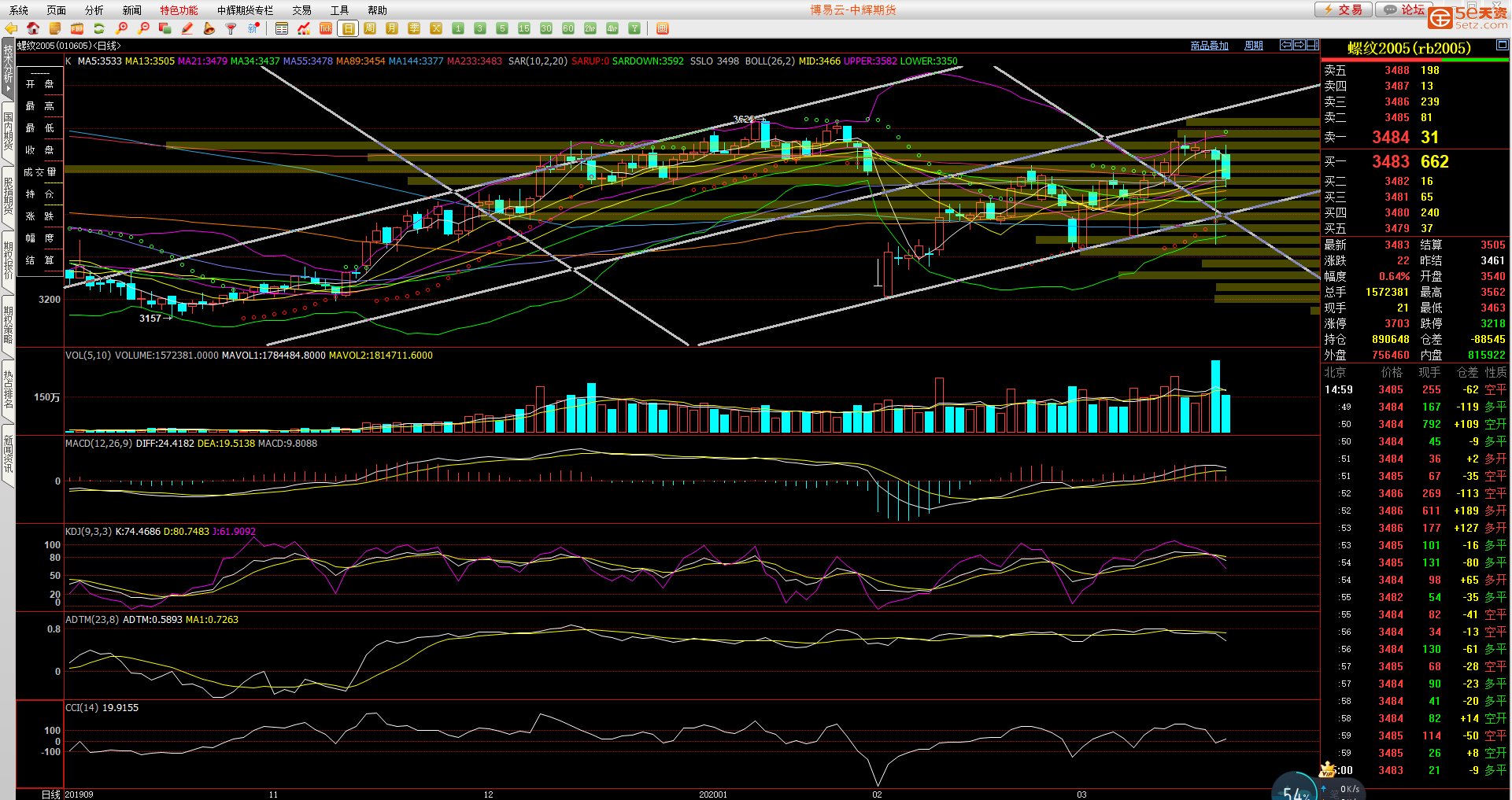The width and height of the screenshot is (1512, 800).
Task: Switch to the Tick chart icon
Action: [326, 28]
